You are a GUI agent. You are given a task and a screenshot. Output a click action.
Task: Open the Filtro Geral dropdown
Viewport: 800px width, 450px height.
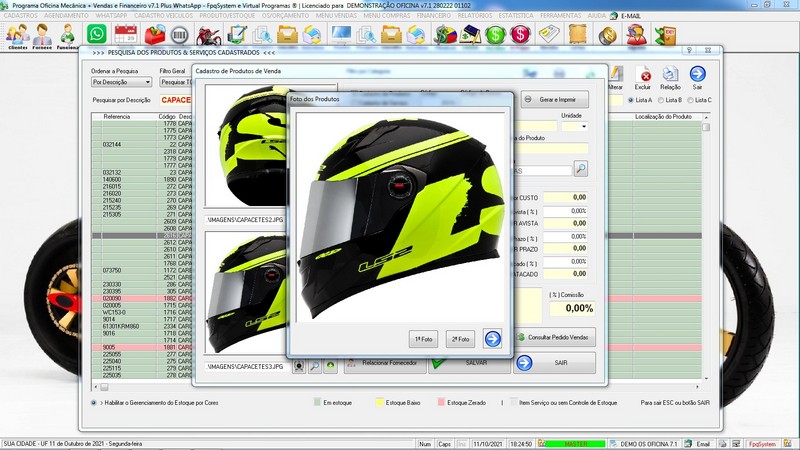[x=176, y=82]
